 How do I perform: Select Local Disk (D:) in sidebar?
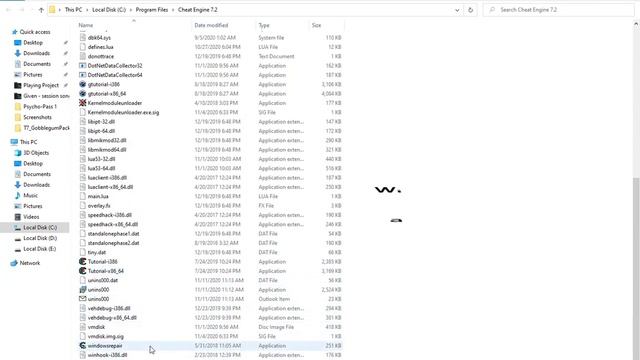[40, 238]
